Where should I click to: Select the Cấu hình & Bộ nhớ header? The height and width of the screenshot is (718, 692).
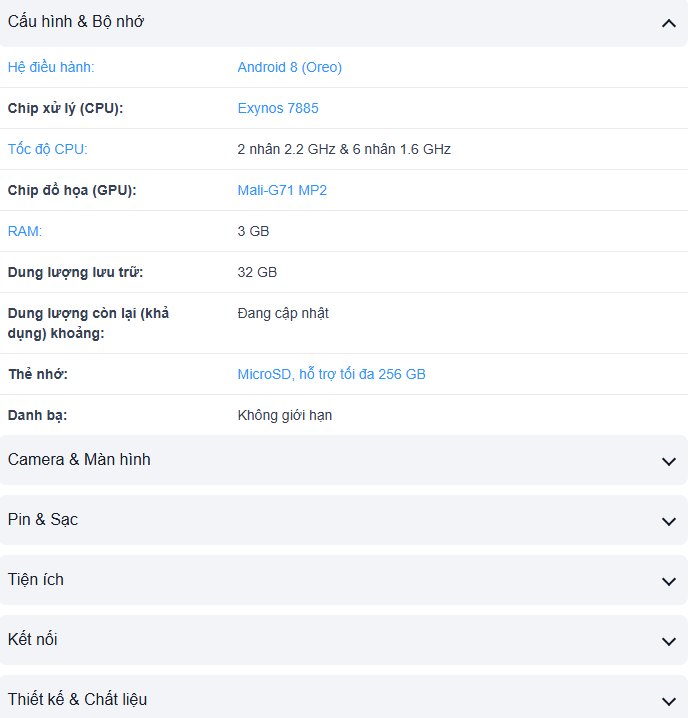76,21
